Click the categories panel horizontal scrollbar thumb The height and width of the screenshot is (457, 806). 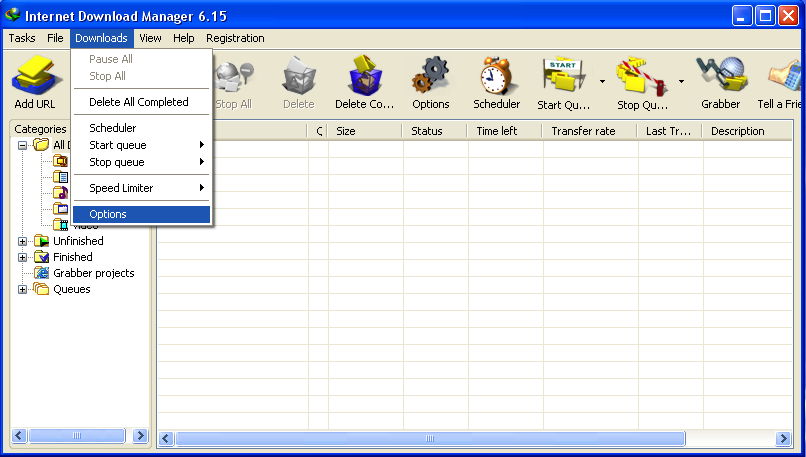77,436
